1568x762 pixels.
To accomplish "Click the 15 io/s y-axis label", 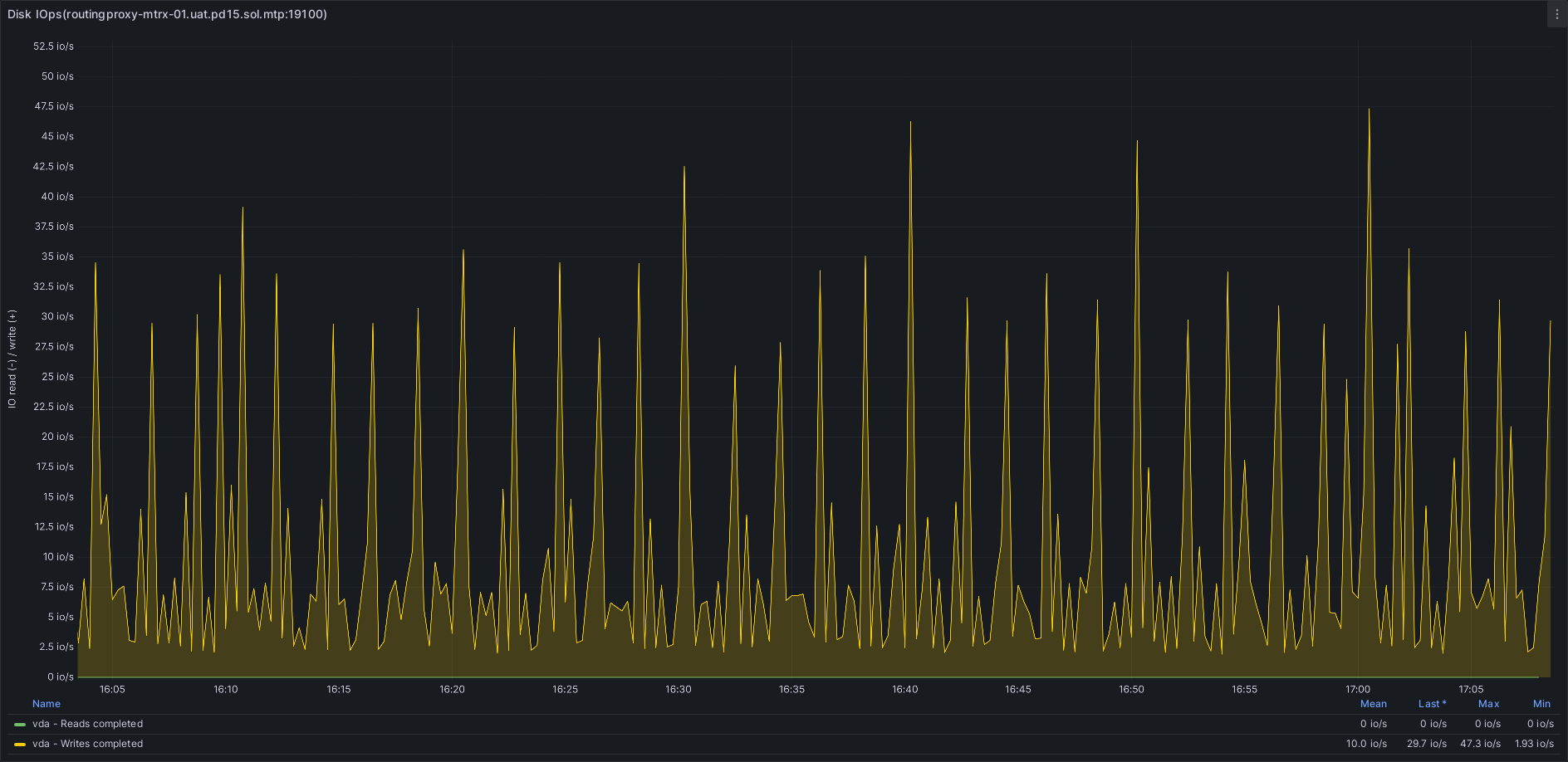I will point(58,497).
